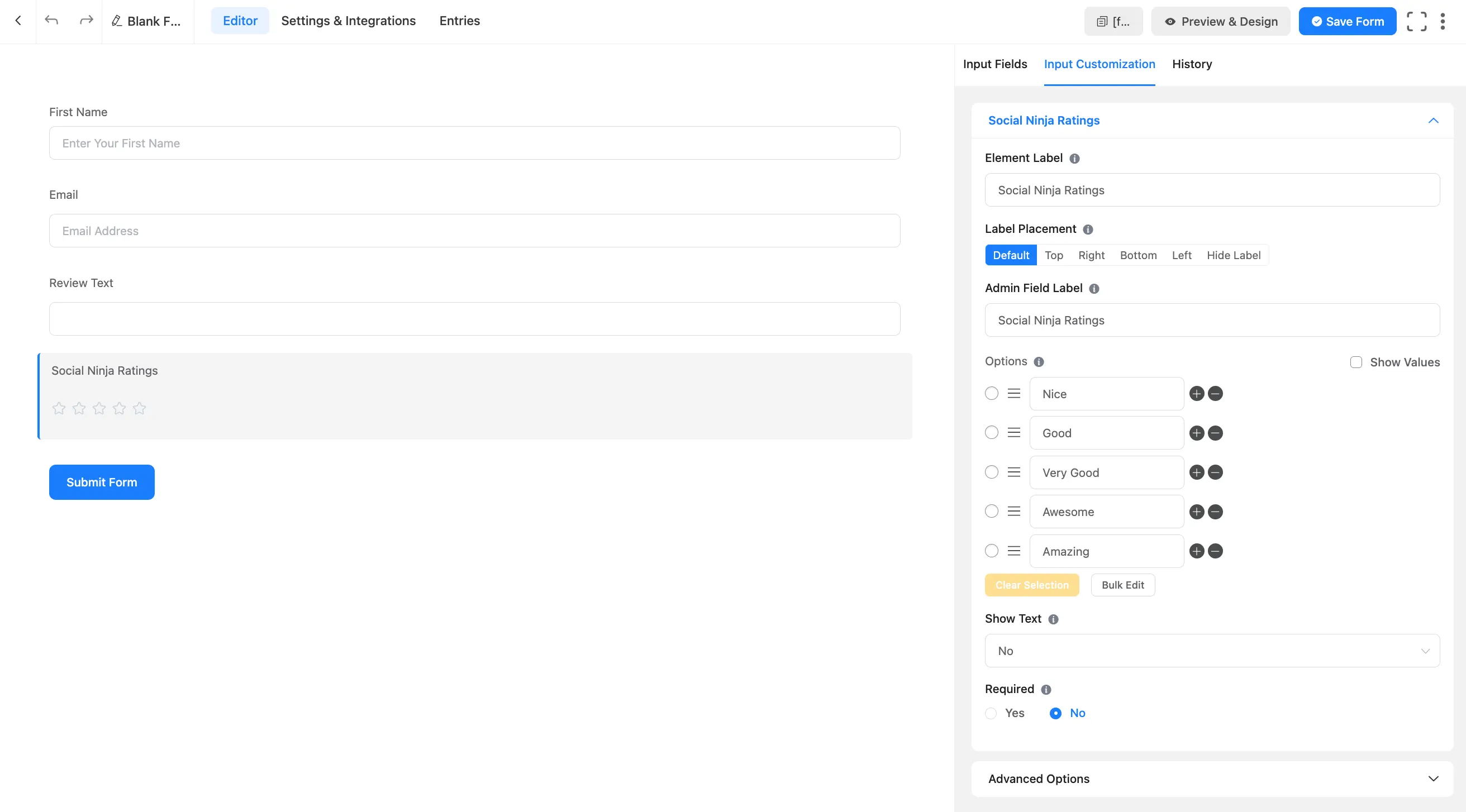Enable the Show Values checkbox
This screenshot has height=812, width=1466.
click(1356, 362)
